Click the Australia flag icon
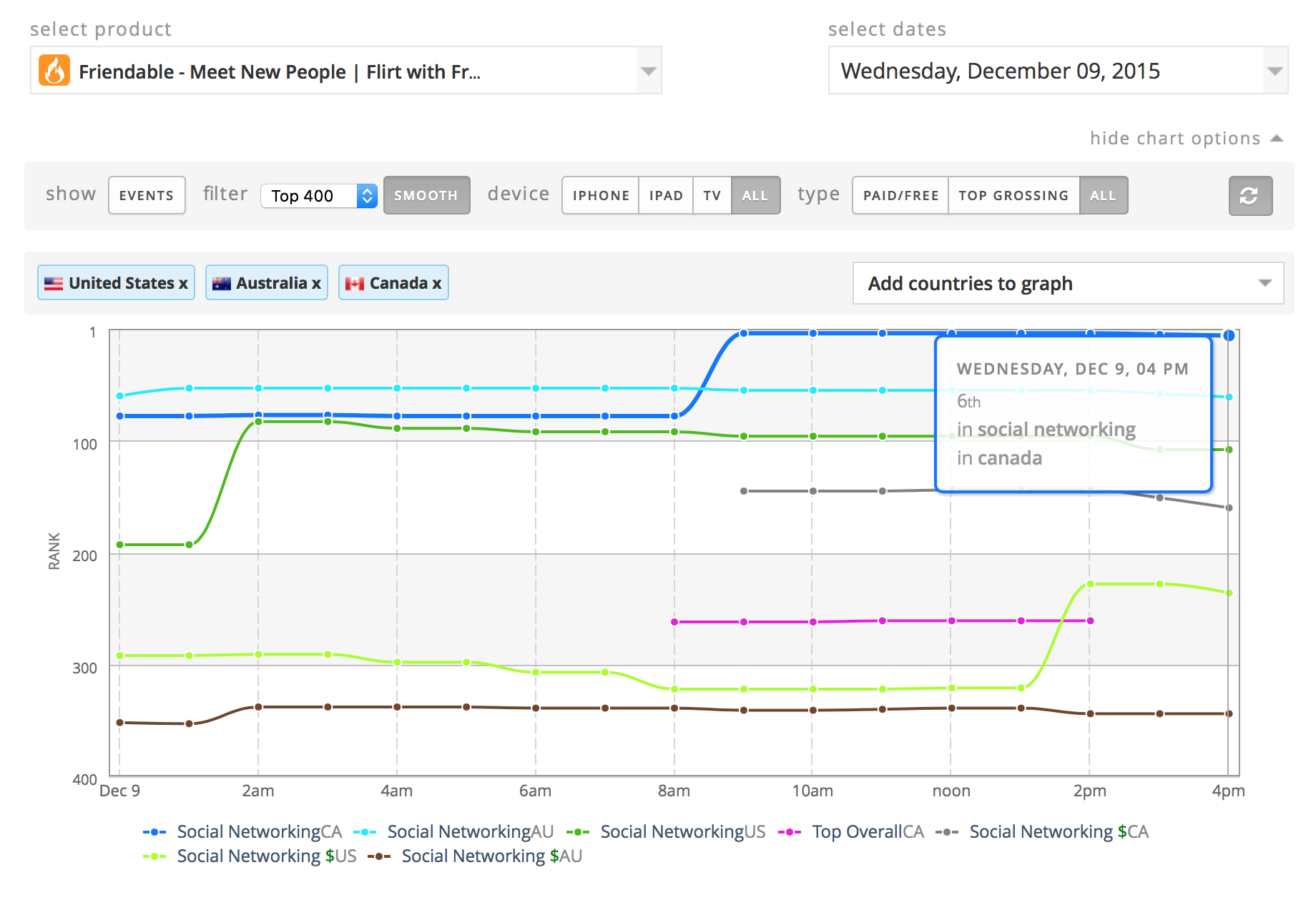This screenshot has width=1316, height=905. tap(222, 282)
